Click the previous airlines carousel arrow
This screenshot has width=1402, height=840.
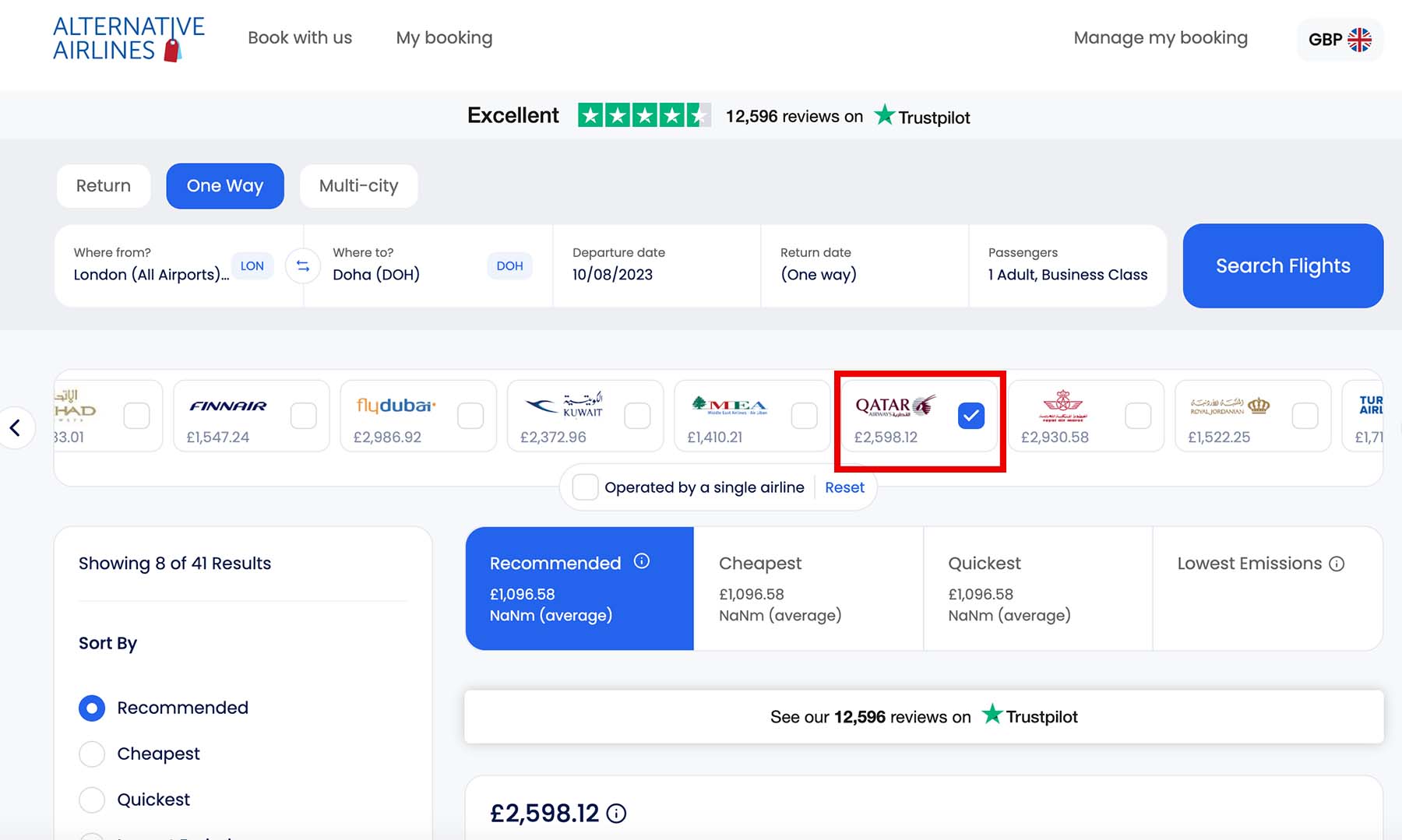click(x=15, y=427)
